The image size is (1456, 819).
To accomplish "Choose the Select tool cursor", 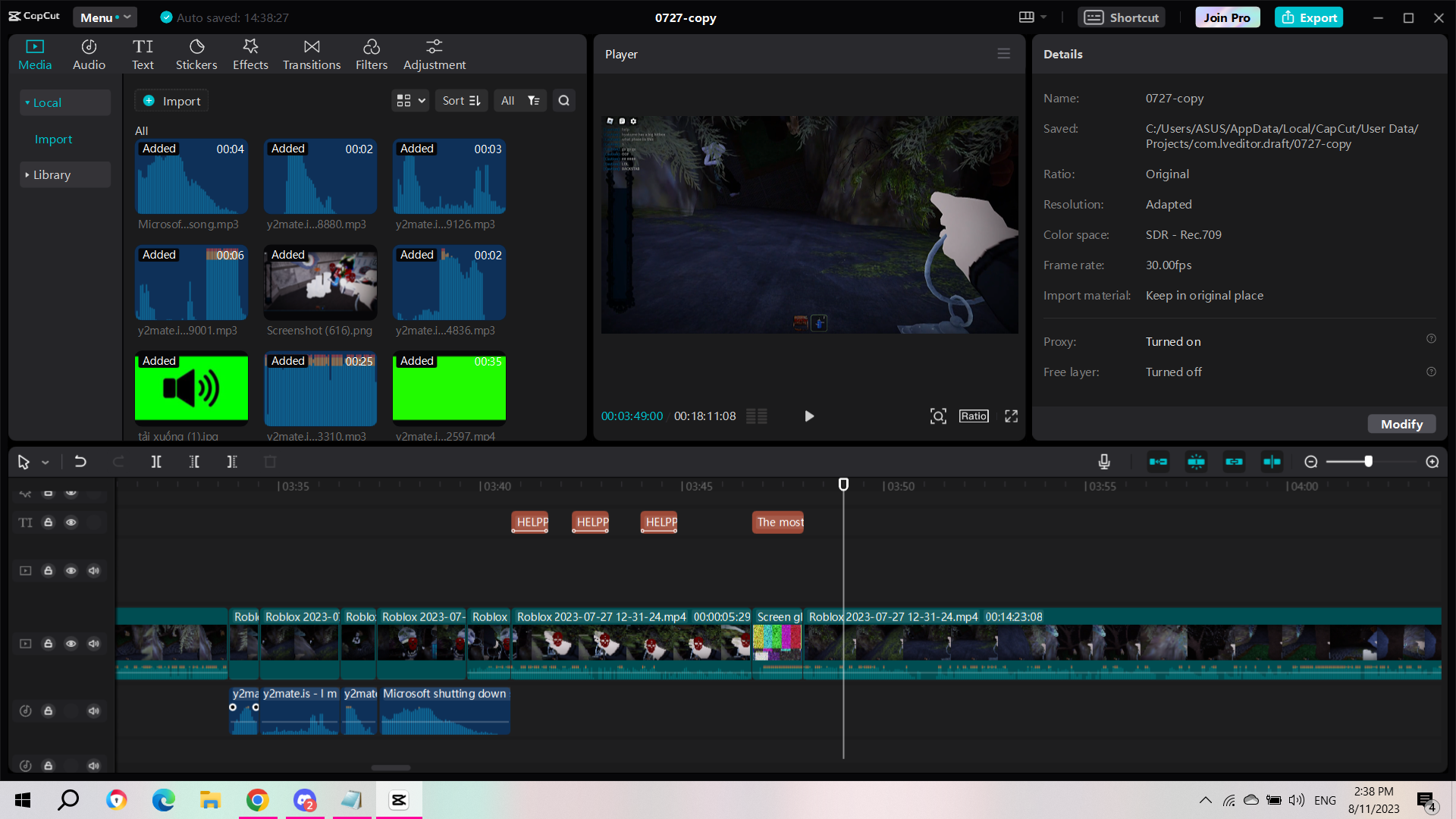I will 24,462.
